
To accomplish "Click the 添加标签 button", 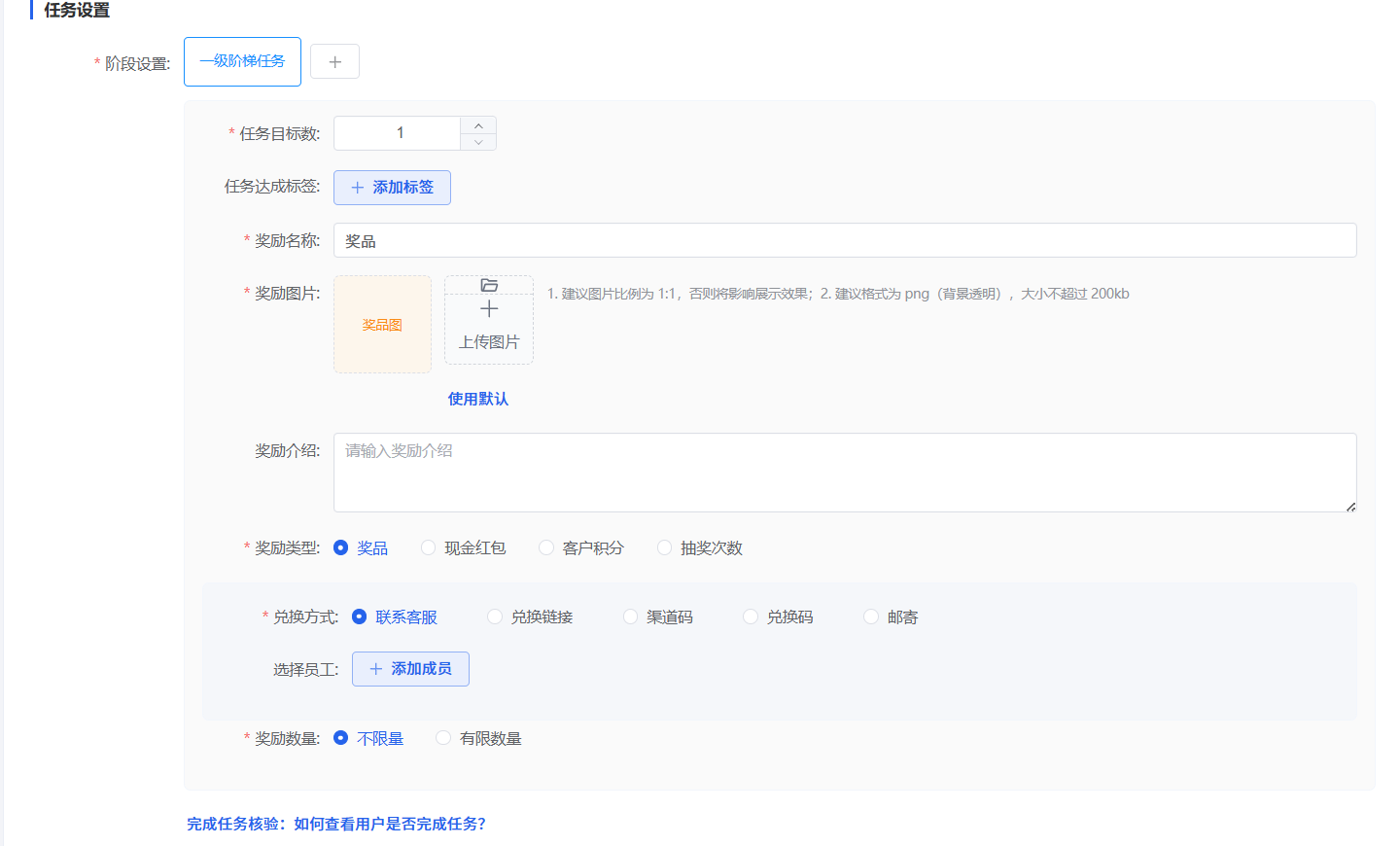I will [x=392, y=188].
